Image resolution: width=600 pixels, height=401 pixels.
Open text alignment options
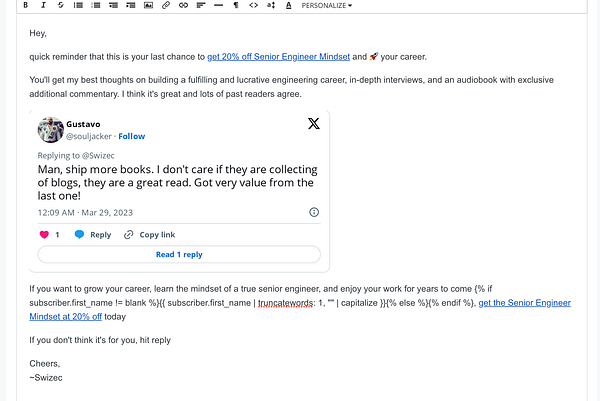click(201, 5)
